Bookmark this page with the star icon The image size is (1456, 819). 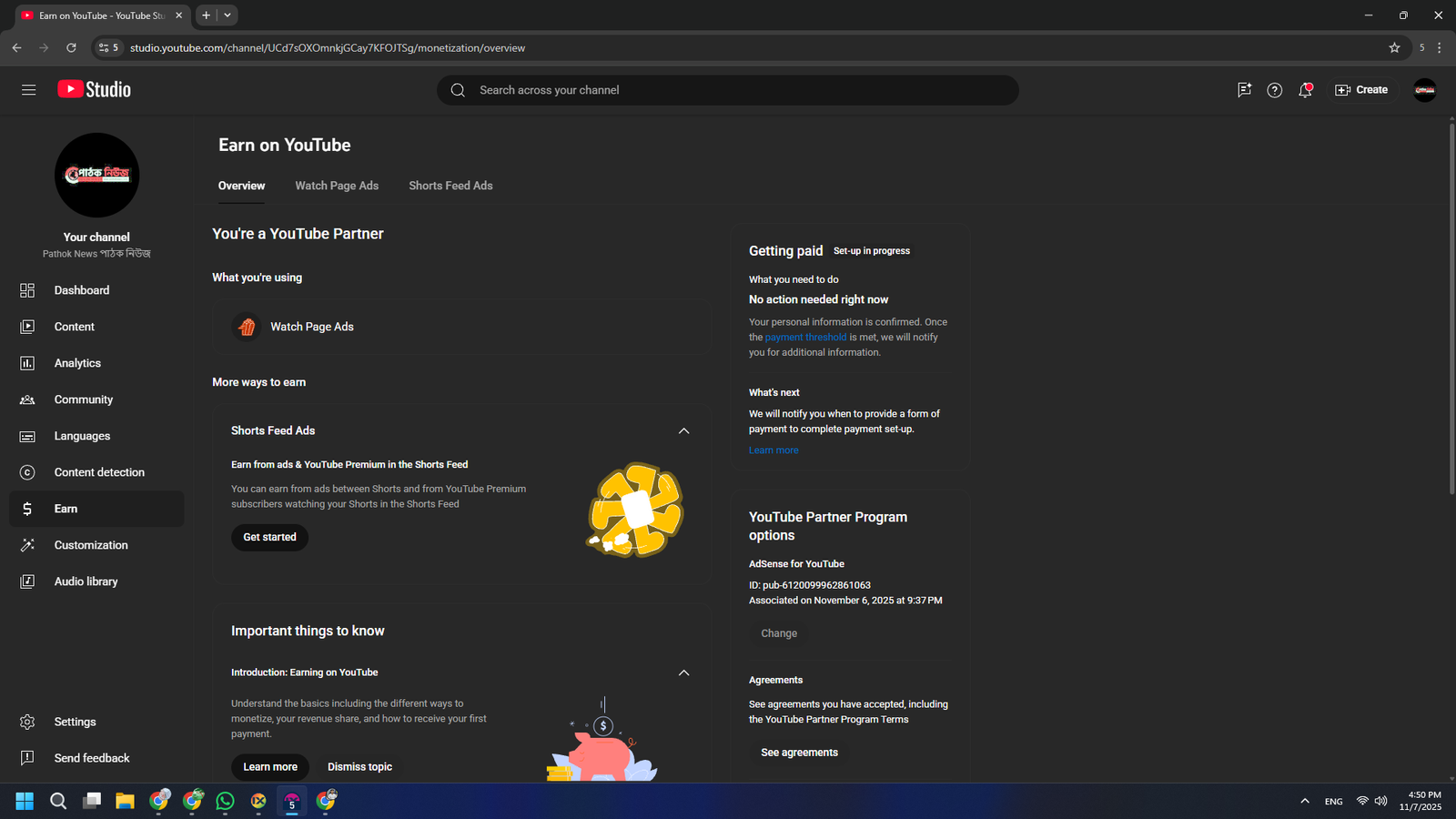pyautogui.click(x=1394, y=47)
